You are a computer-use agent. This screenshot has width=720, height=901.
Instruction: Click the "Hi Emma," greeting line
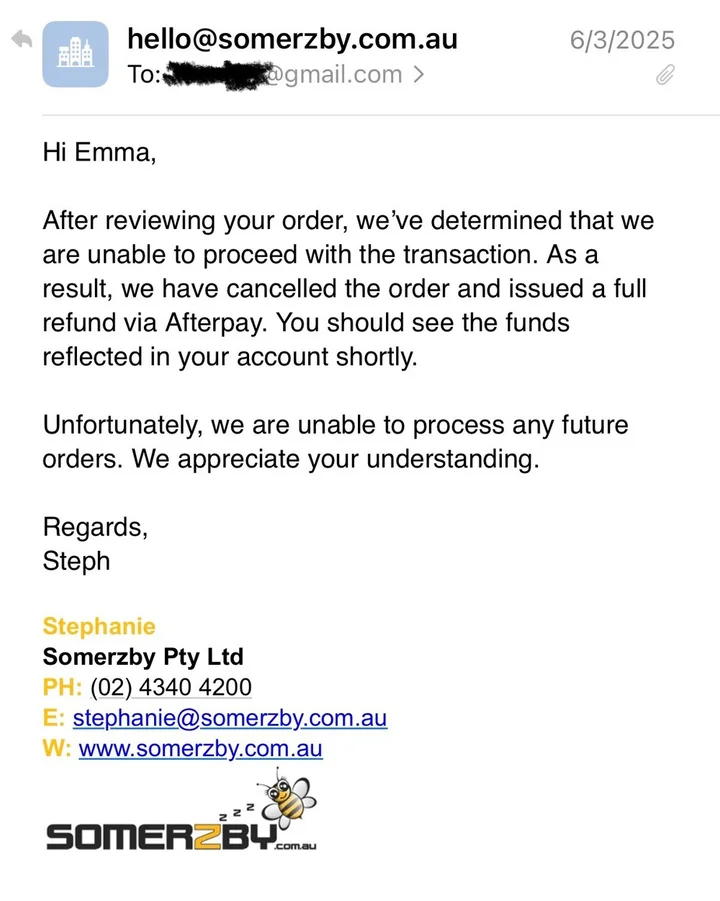100,153
